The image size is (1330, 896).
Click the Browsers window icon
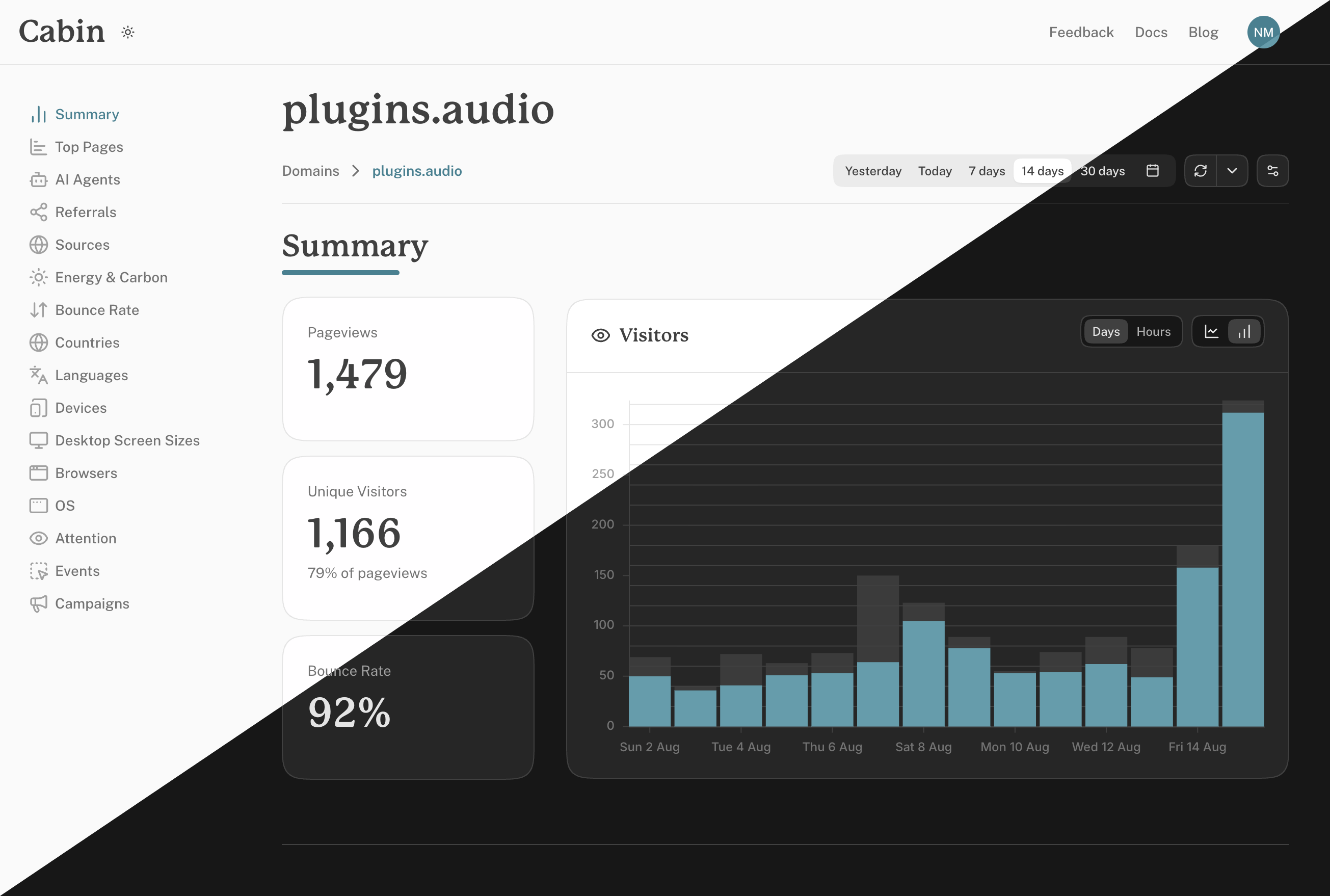point(38,473)
